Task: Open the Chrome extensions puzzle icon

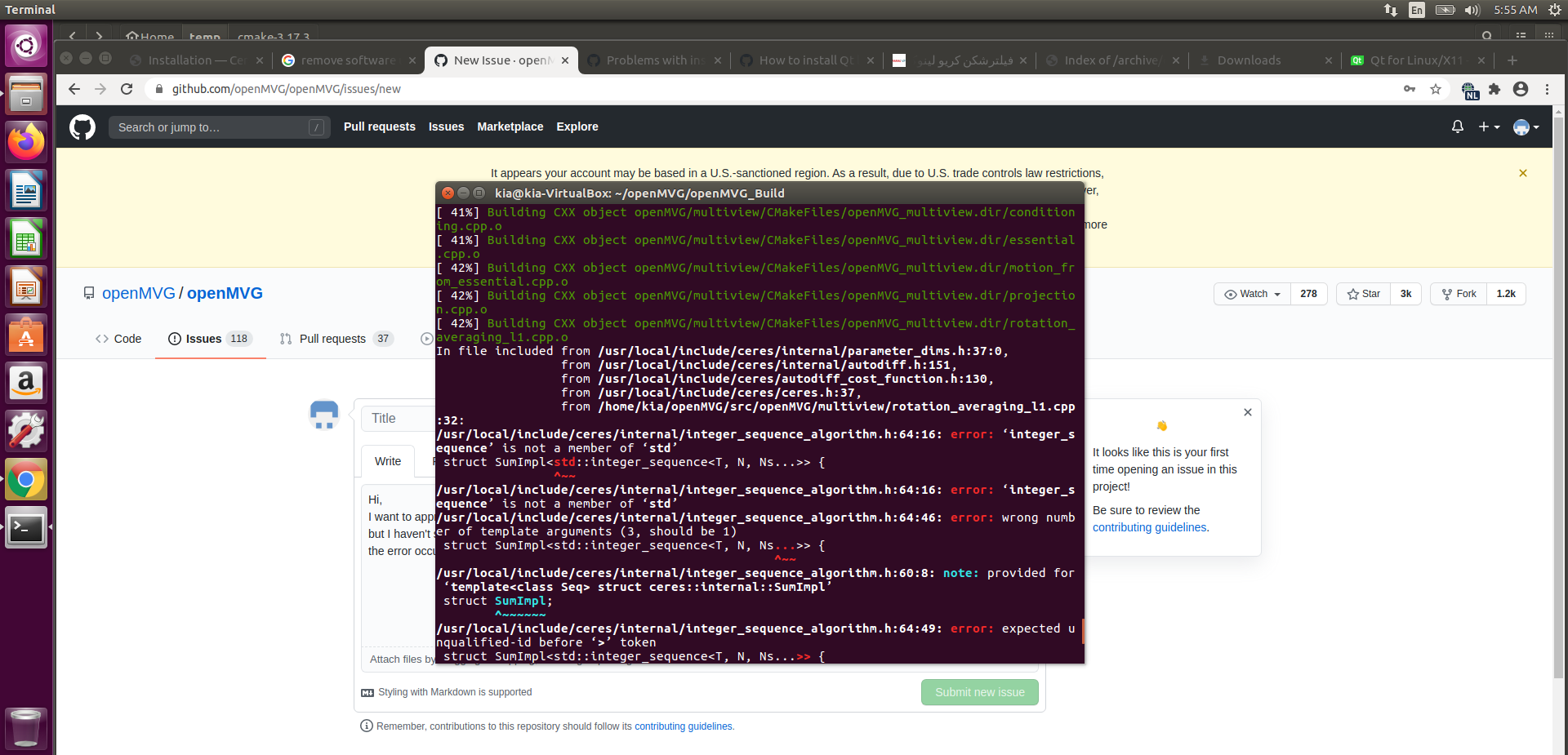Action: coord(1495,89)
